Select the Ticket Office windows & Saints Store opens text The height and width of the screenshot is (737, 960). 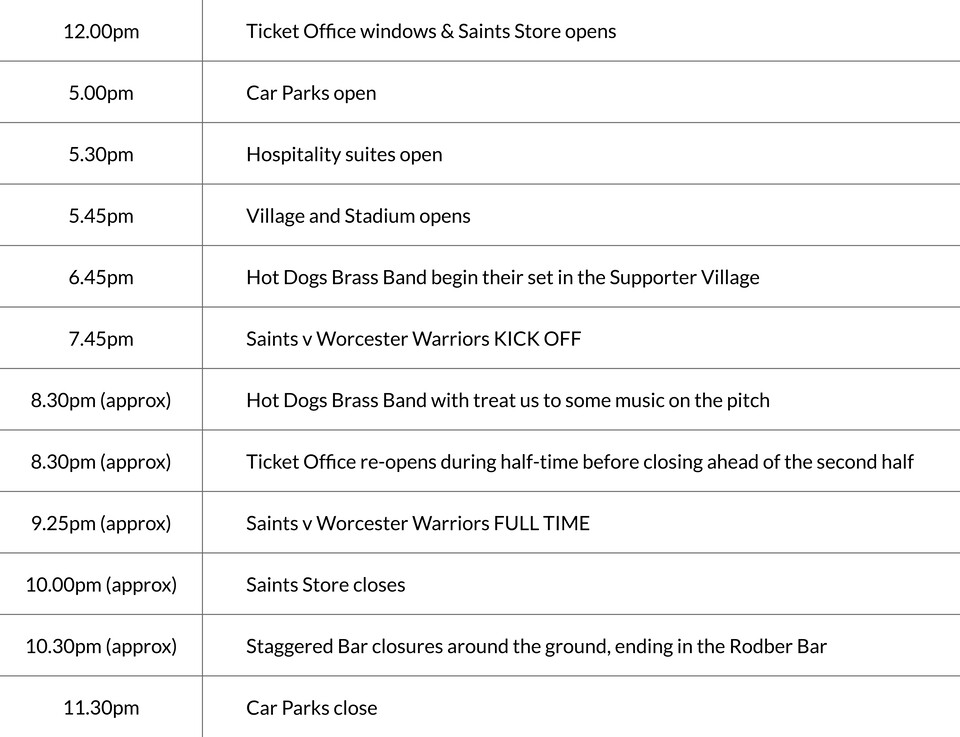coord(431,31)
